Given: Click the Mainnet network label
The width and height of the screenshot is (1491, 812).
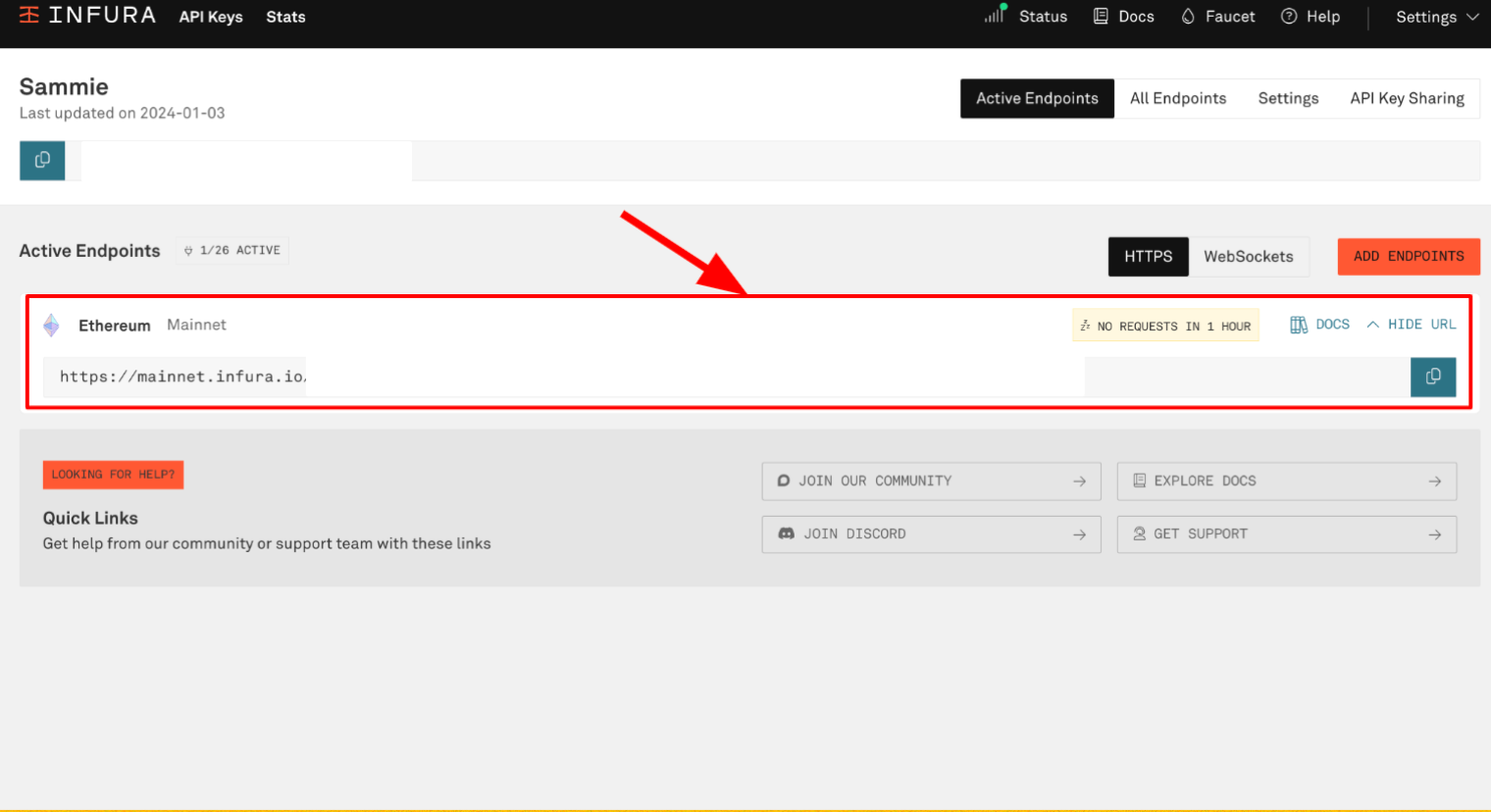Looking at the screenshot, I should [x=196, y=325].
